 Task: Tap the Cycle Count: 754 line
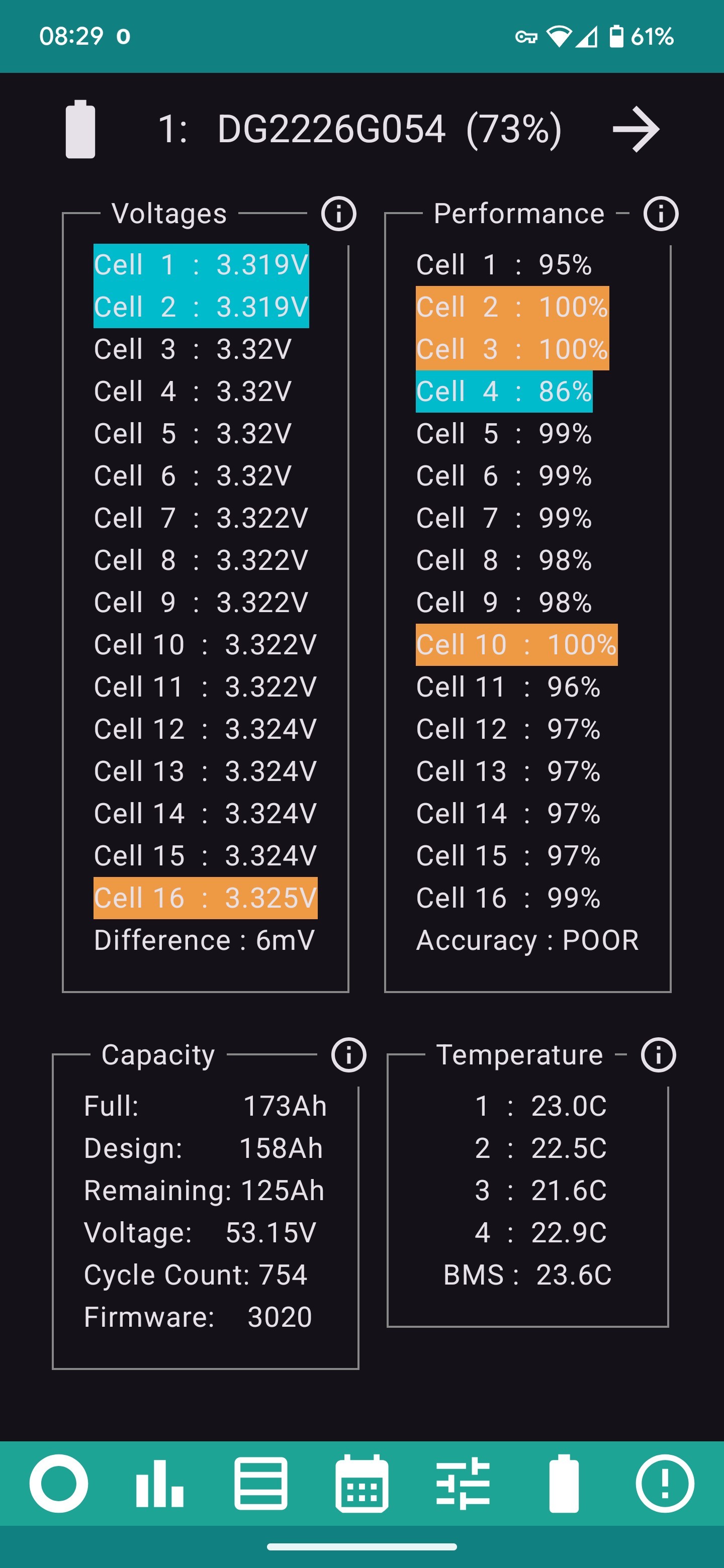[196, 1275]
